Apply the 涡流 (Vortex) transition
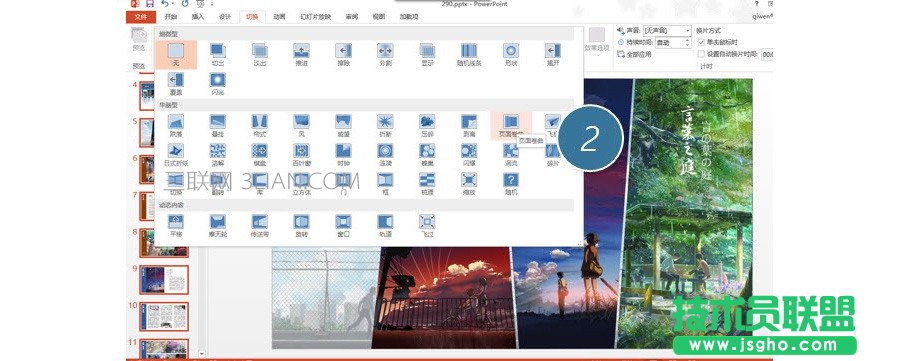The height and width of the screenshot is (361, 900). [511, 155]
